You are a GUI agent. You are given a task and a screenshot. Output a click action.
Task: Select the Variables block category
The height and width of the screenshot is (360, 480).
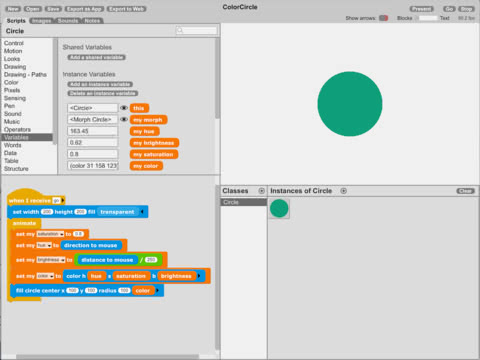pos(27,137)
